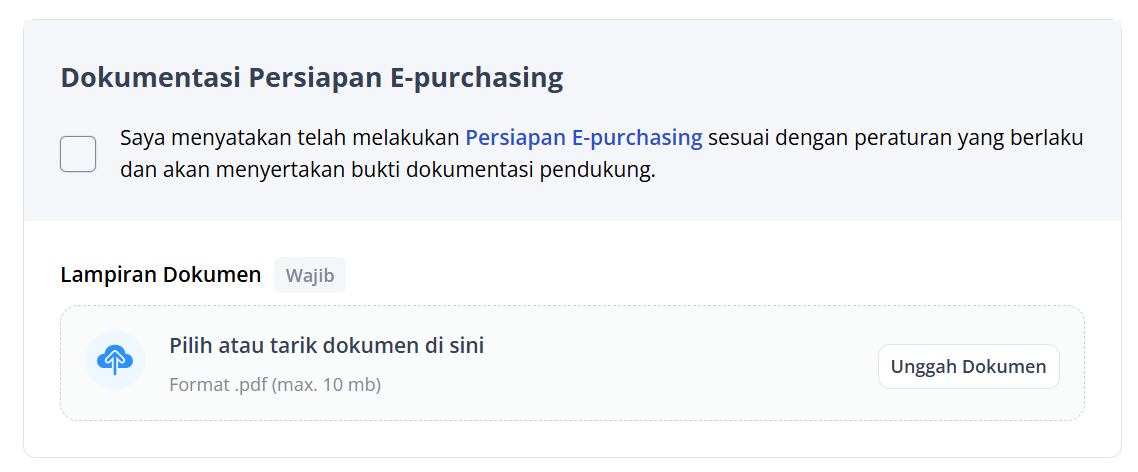Click the Wajib badge

tap(310, 275)
